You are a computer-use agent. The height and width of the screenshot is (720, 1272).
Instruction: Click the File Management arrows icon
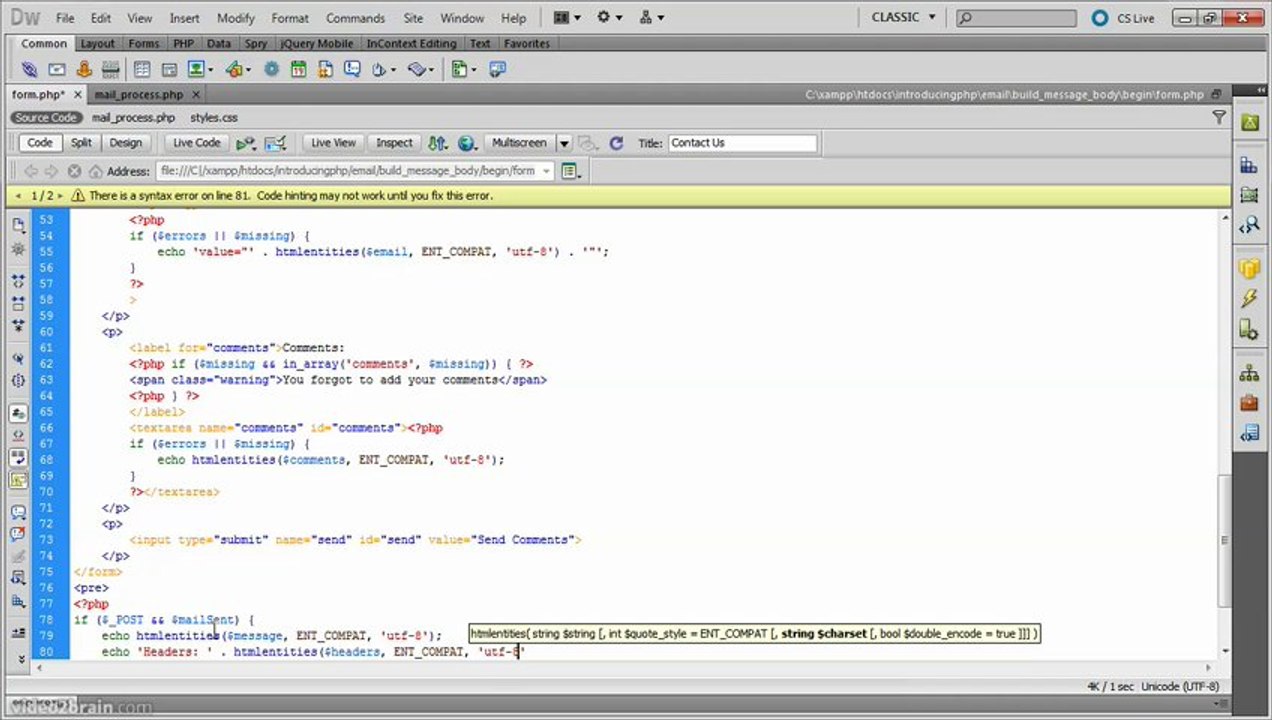point(437,143)
